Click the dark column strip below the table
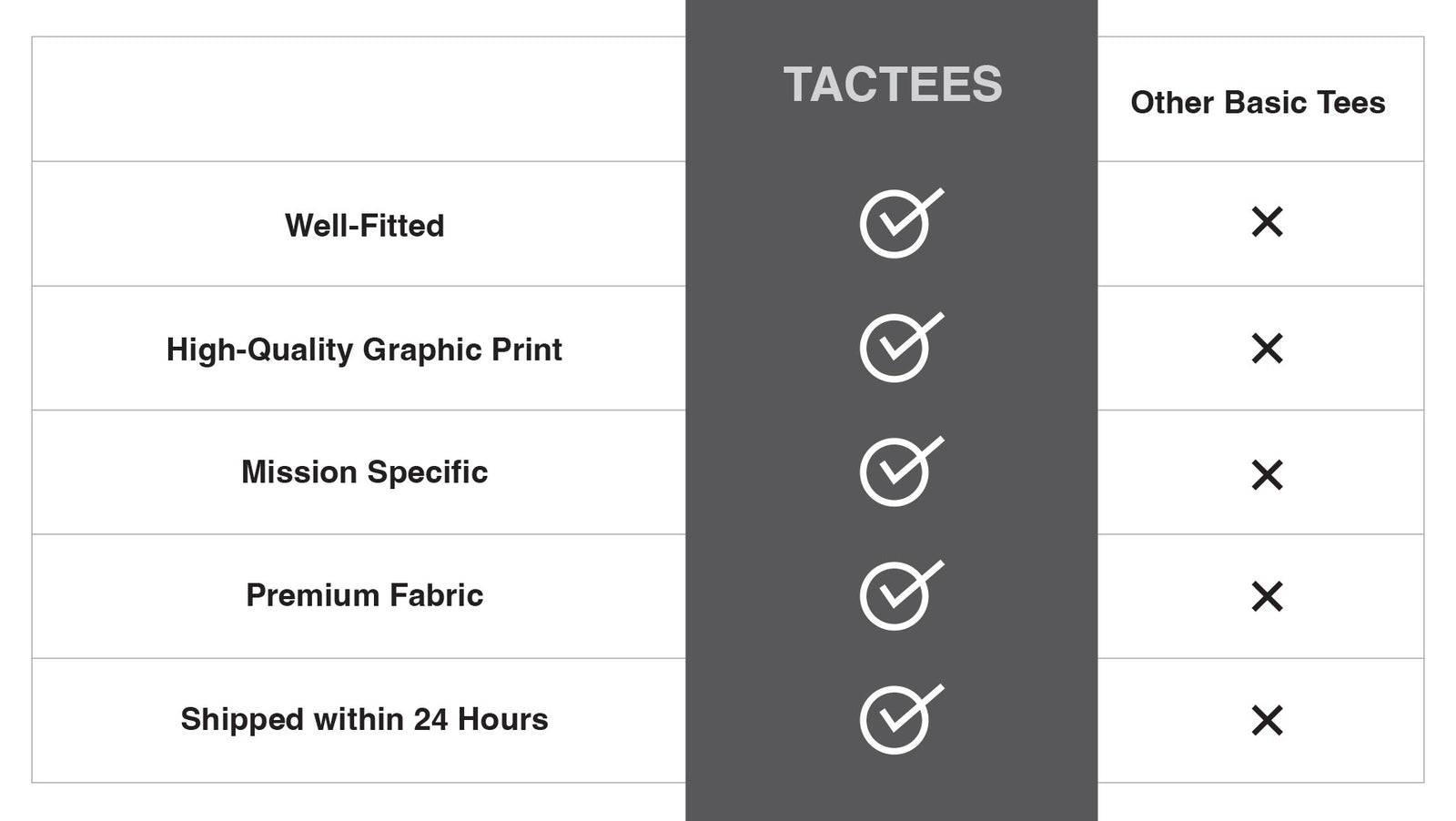This screenshot has width=1456, height=821. point(892,803)
